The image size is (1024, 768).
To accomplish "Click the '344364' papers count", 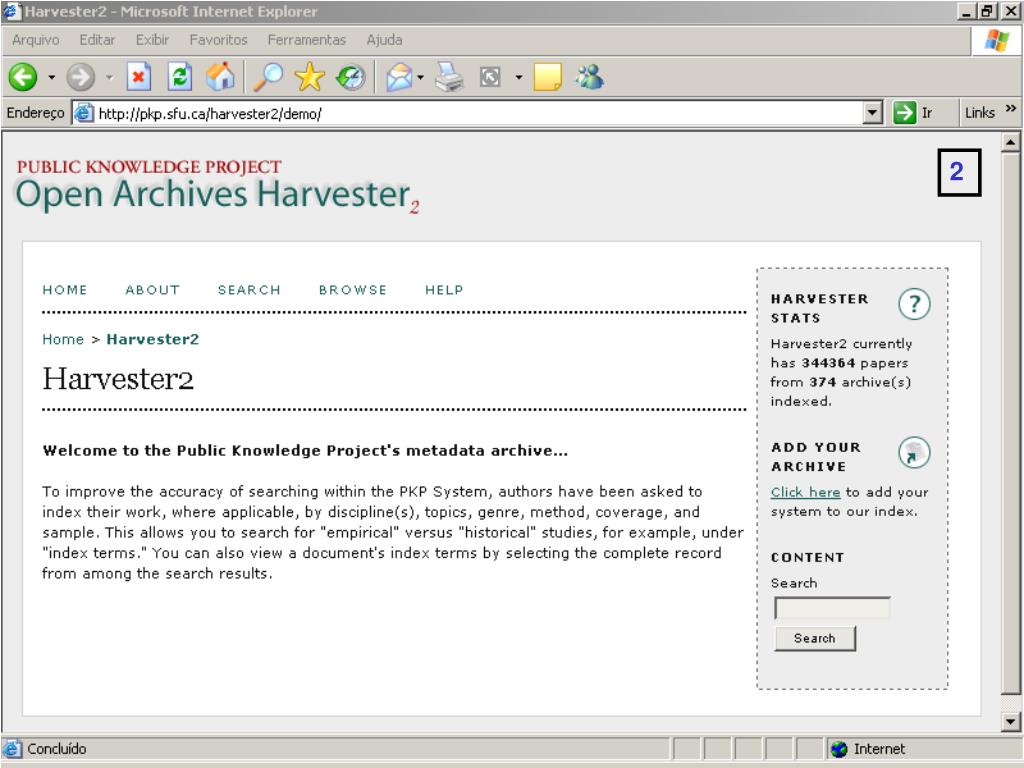I will pyautogui.click(x=828, y=363).
